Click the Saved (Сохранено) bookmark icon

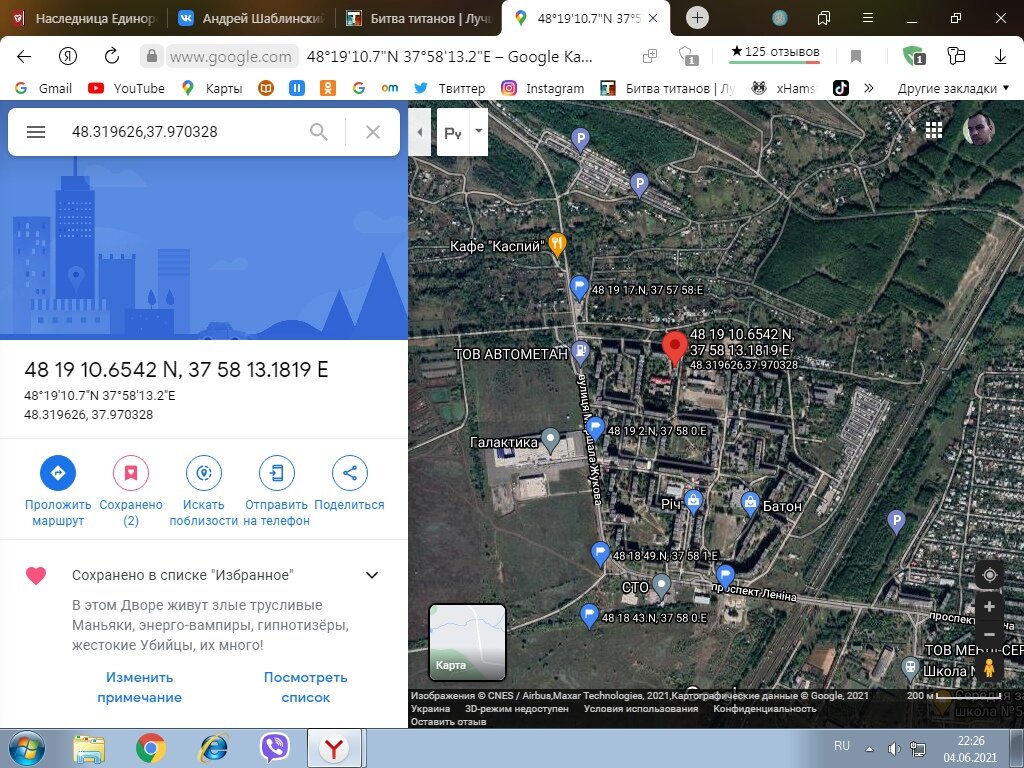point(131,473)
